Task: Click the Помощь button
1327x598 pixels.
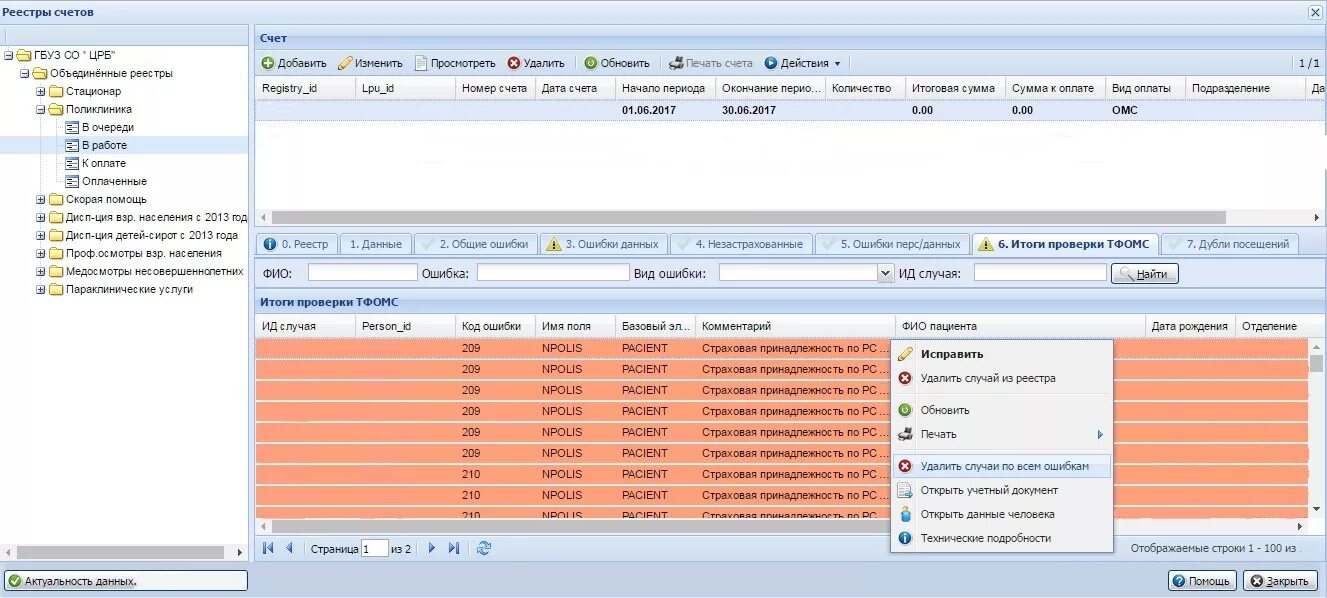Action: point(1203,581)
